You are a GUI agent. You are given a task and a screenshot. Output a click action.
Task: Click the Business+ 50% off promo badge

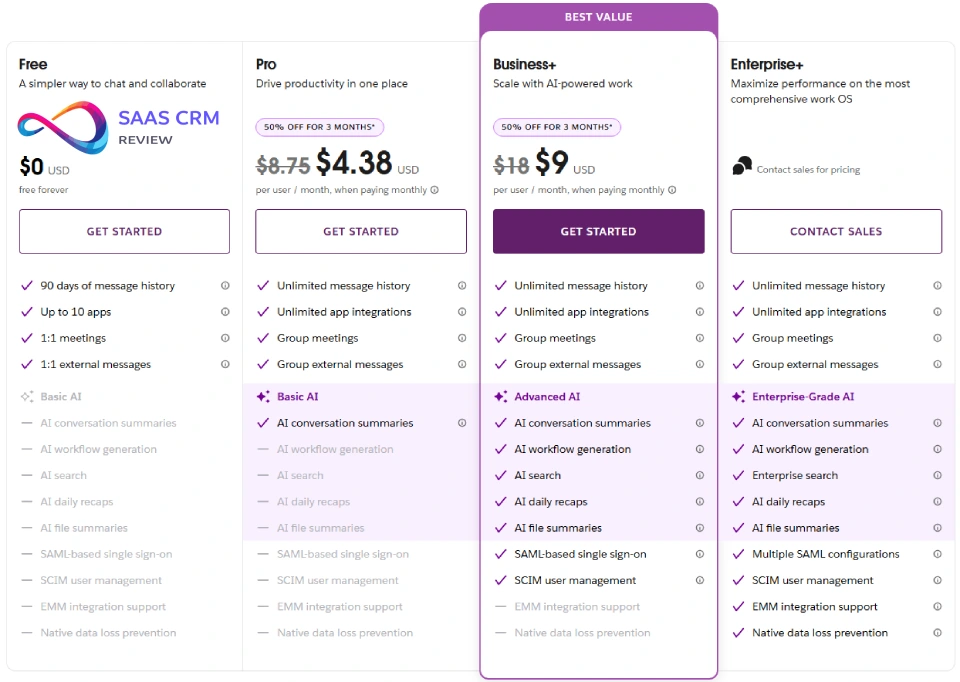tap(557, 127)
